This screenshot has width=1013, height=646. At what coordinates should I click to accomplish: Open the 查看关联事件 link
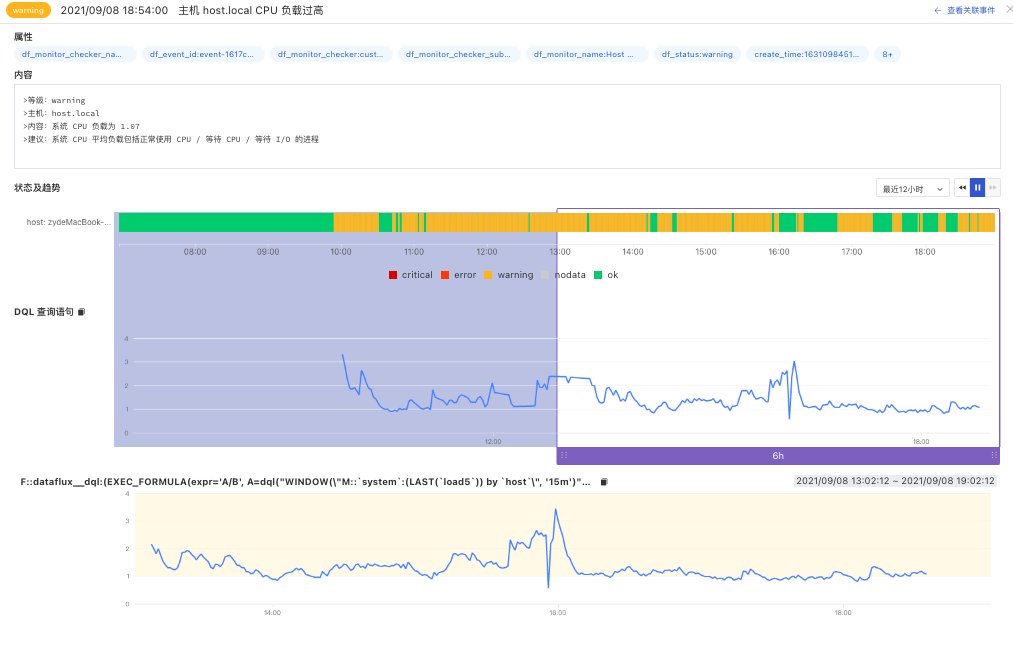coord(970,10)
